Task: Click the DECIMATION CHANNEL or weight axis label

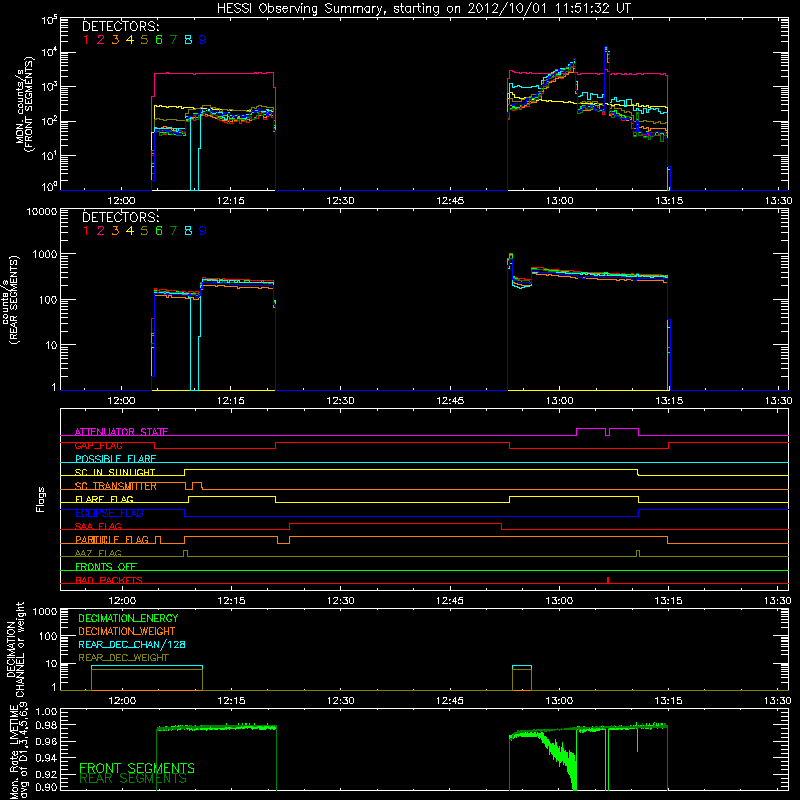Action: (15, 650)
